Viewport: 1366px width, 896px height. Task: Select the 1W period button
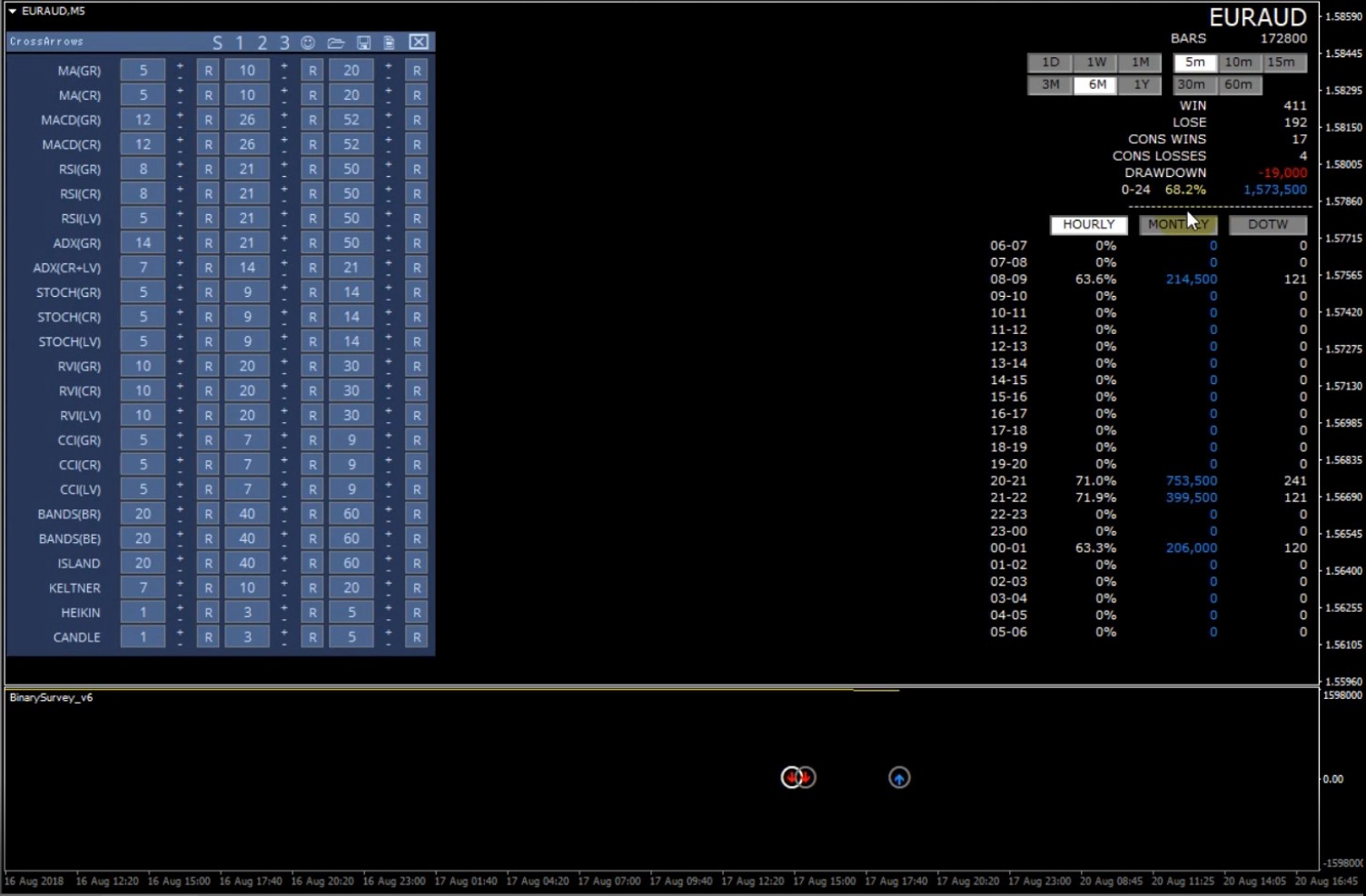tap(1096, 63)
